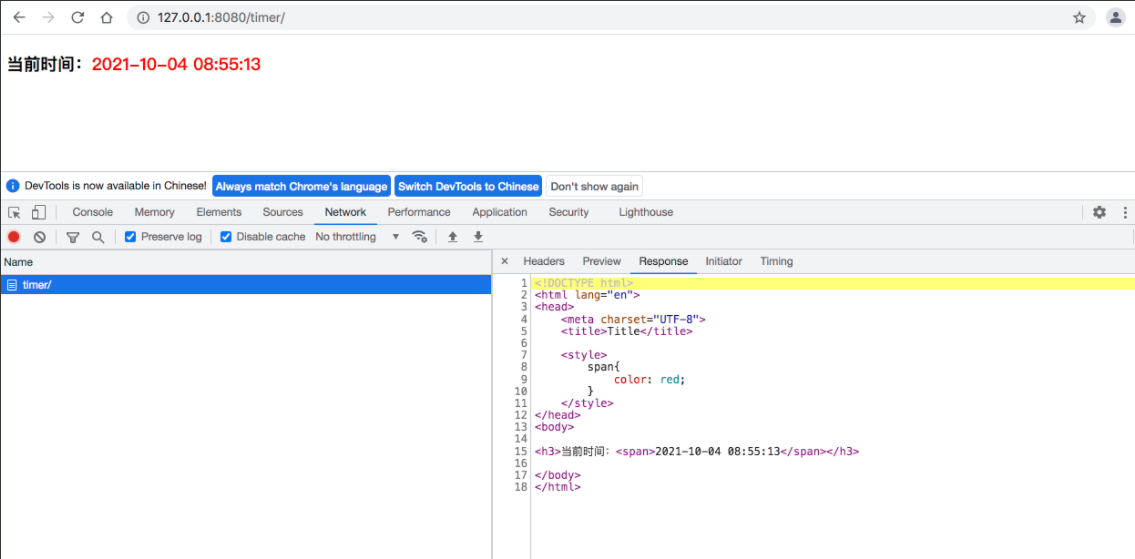Clear the network log icon
Image resolution: width=1135 pixels, height=559 pixels.
[40, 237]
